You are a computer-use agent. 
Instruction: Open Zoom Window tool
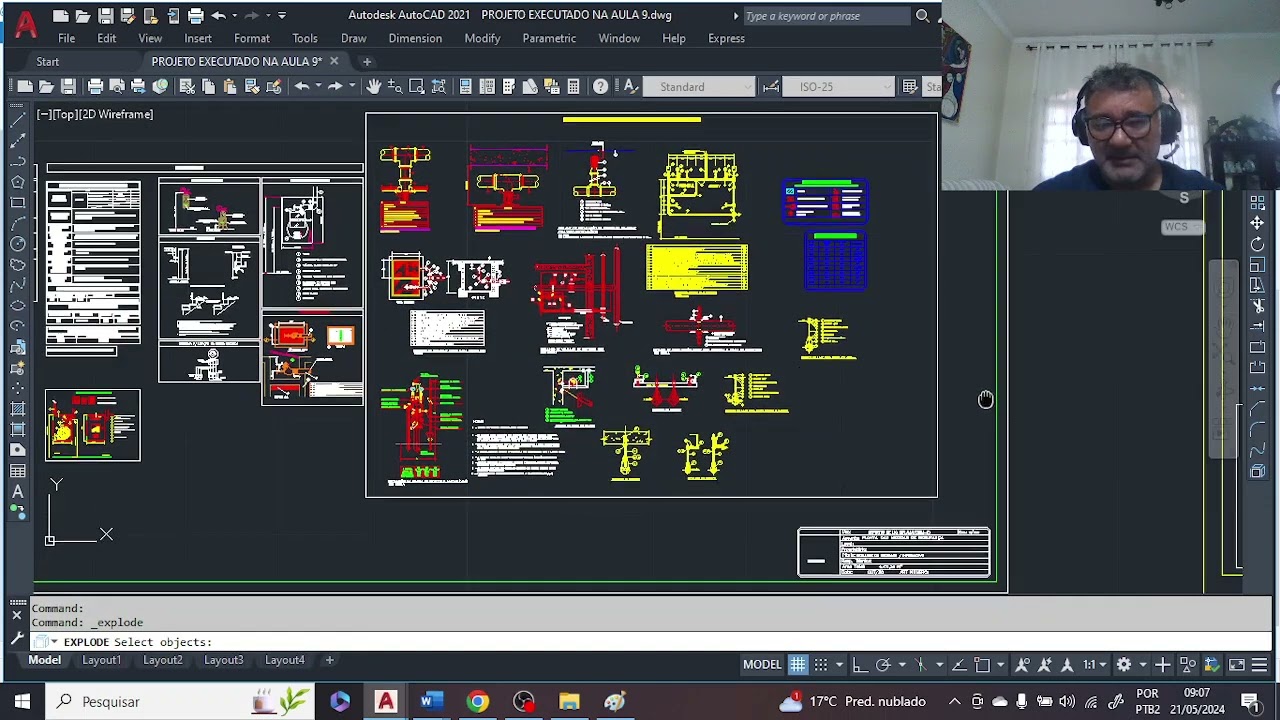coord(416,87)
